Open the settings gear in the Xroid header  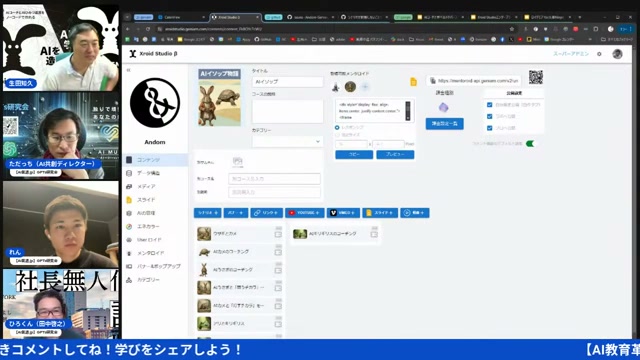tap(599, 54)
